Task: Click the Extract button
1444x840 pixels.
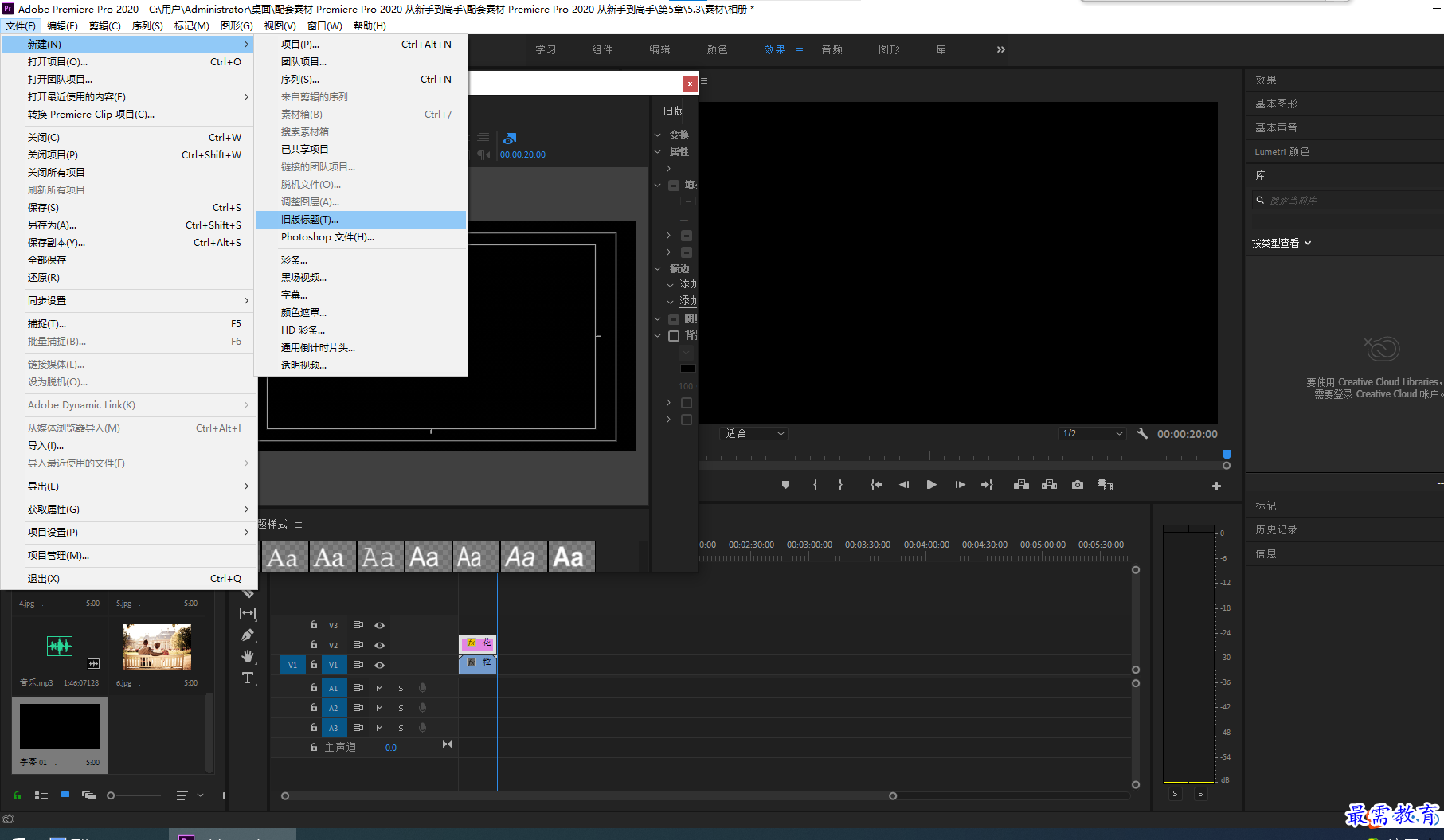Action: (1049, 485)
